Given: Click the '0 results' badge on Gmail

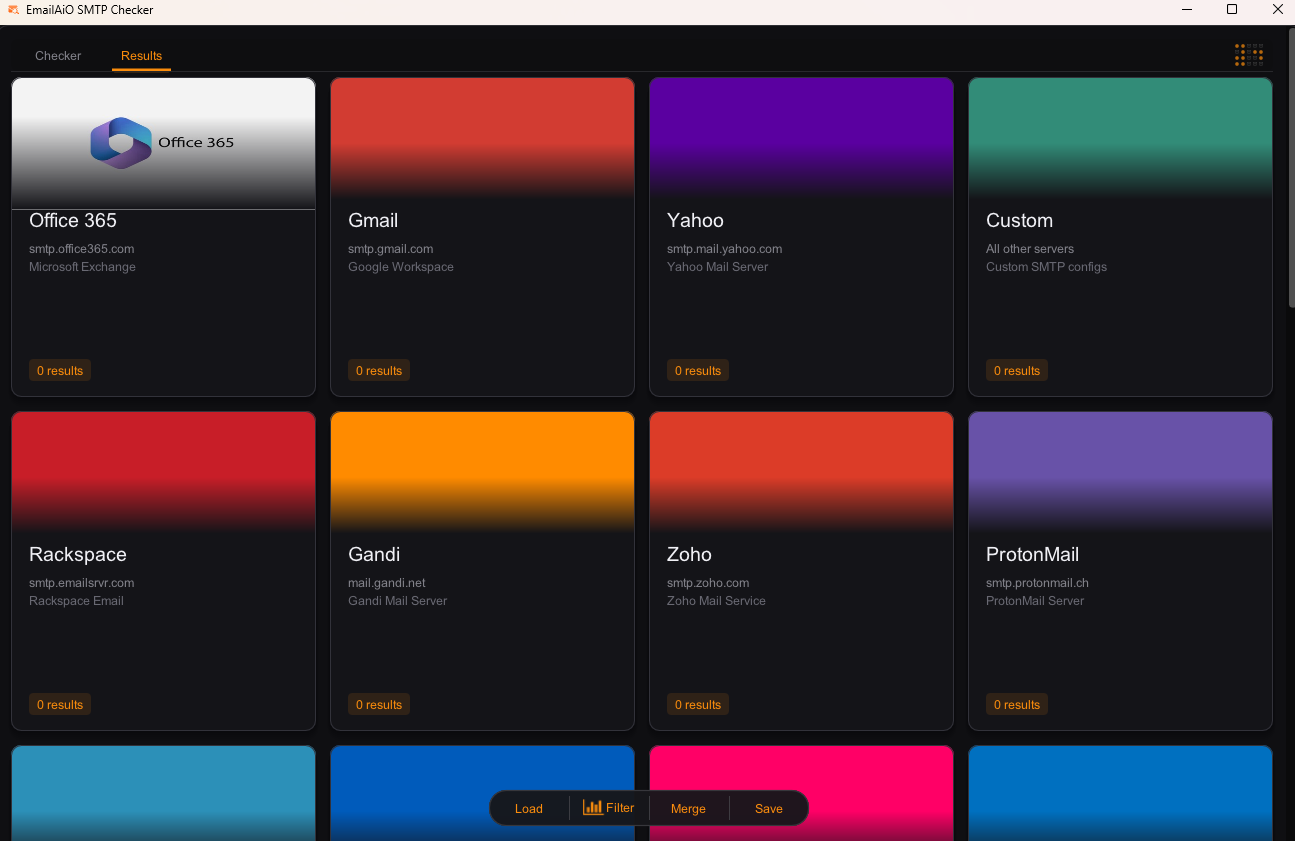Looking at the screenshot, I should click(378, 369).
